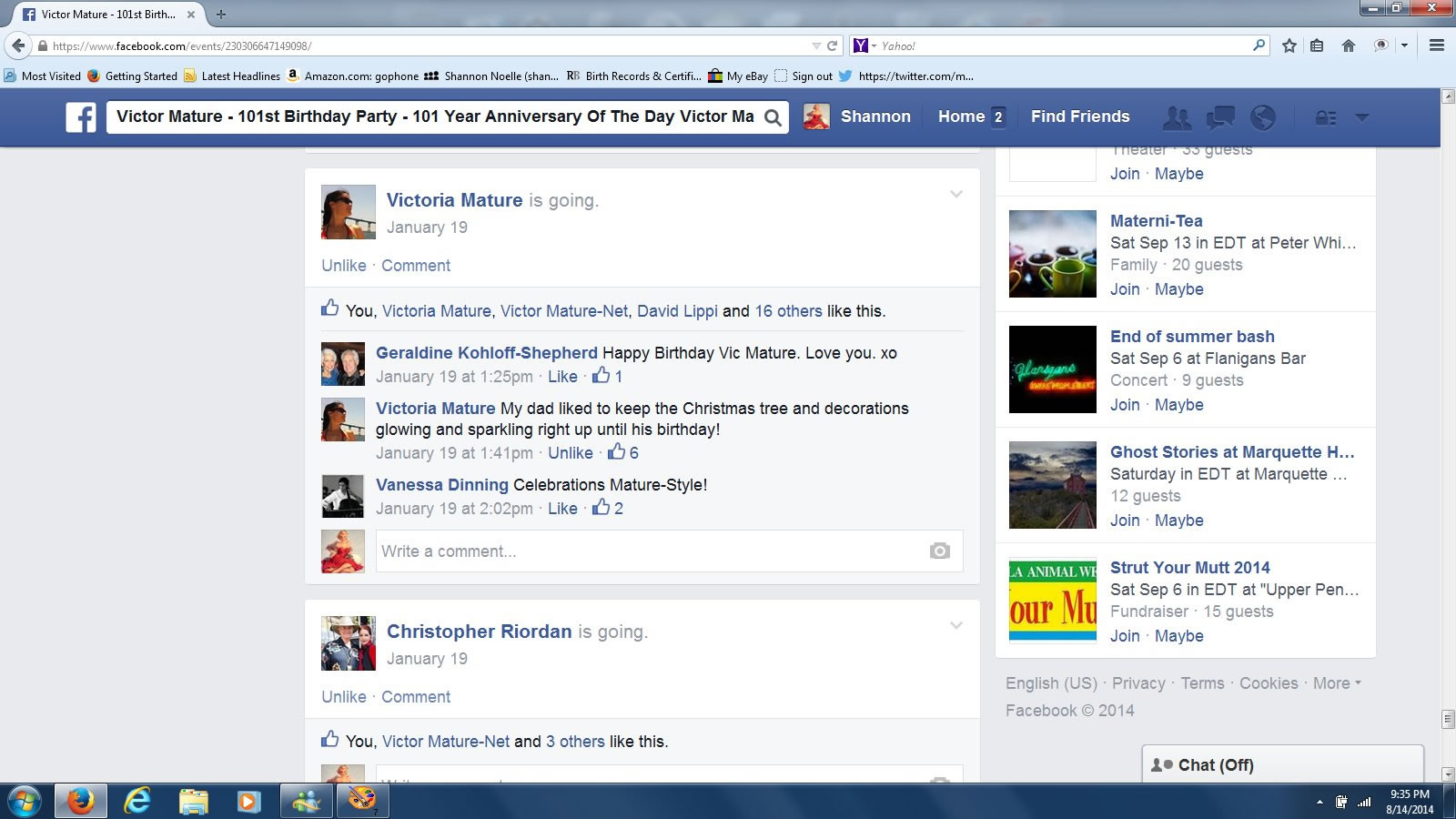Open Shannon profile from header
Screen dimensions: 1456x819
[x=857, y=116]
